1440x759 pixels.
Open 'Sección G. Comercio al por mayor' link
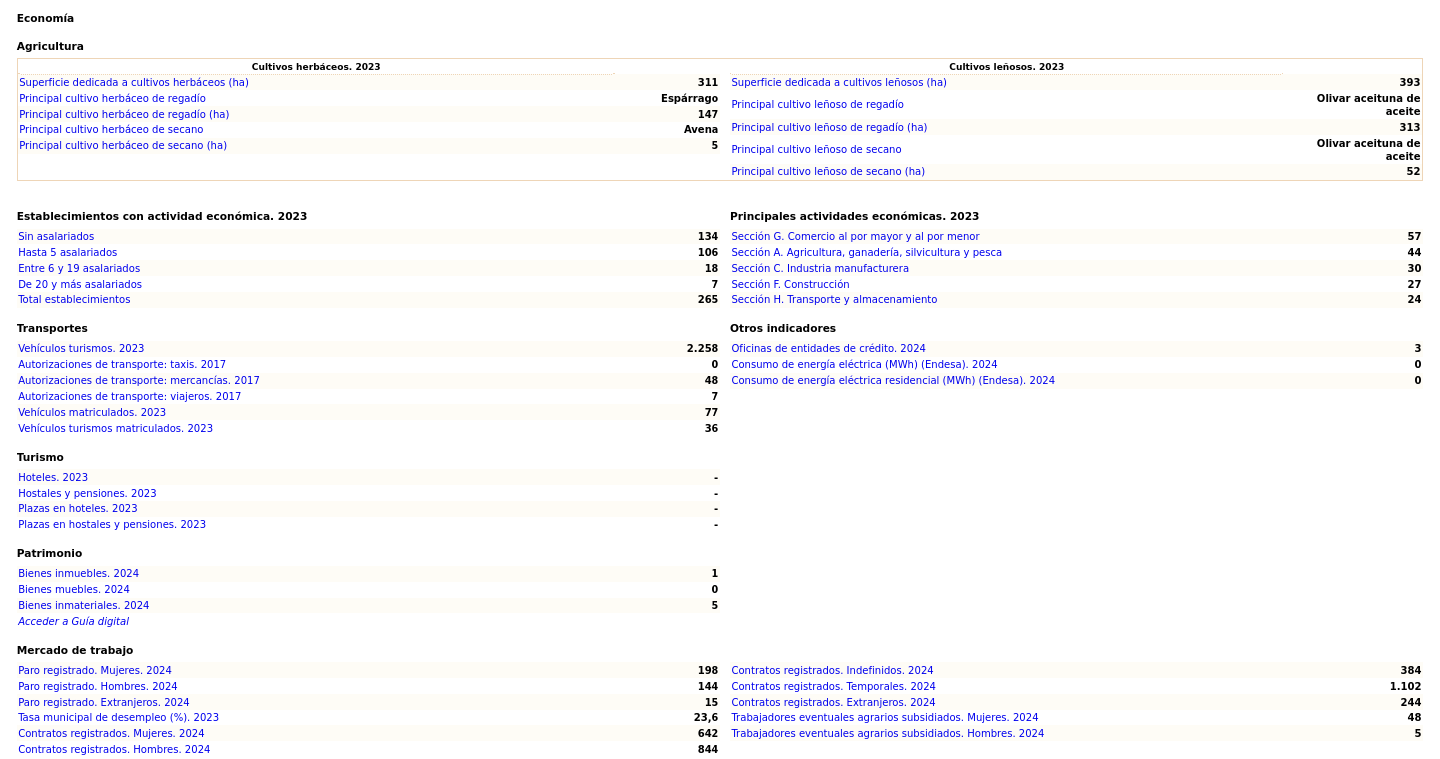(854, 237)
